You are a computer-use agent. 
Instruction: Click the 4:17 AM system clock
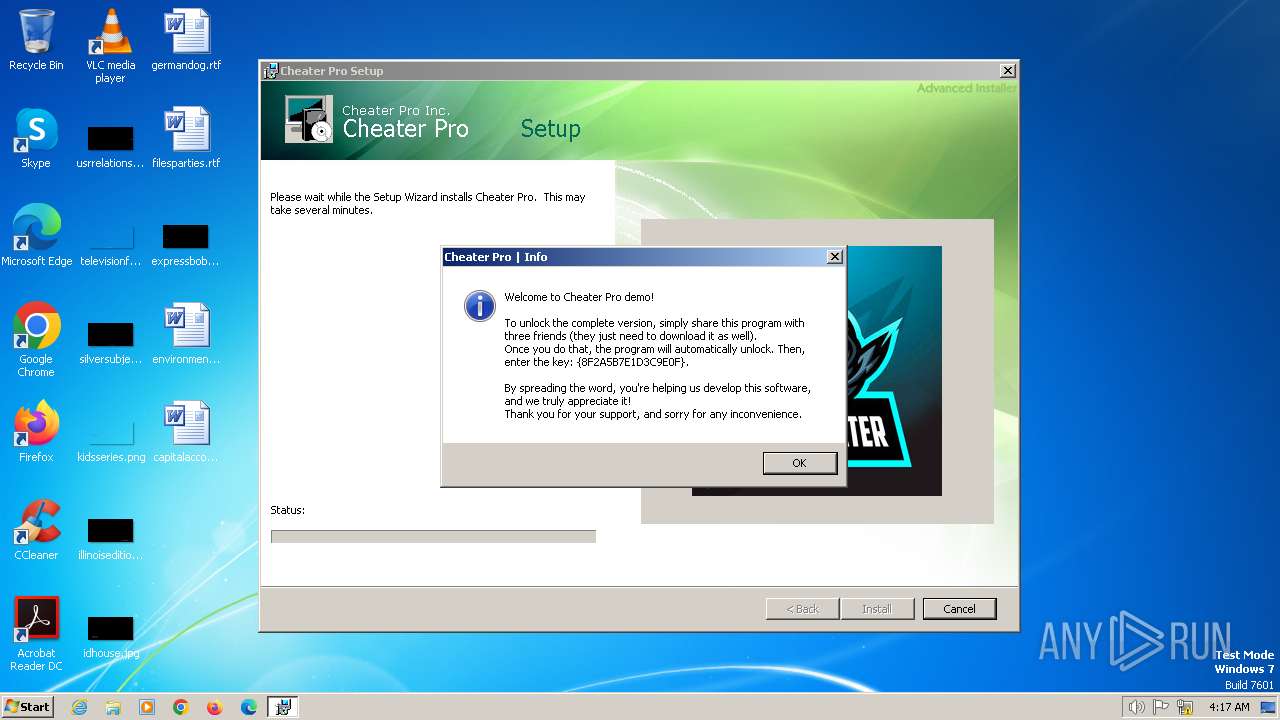click(1229, 707)
